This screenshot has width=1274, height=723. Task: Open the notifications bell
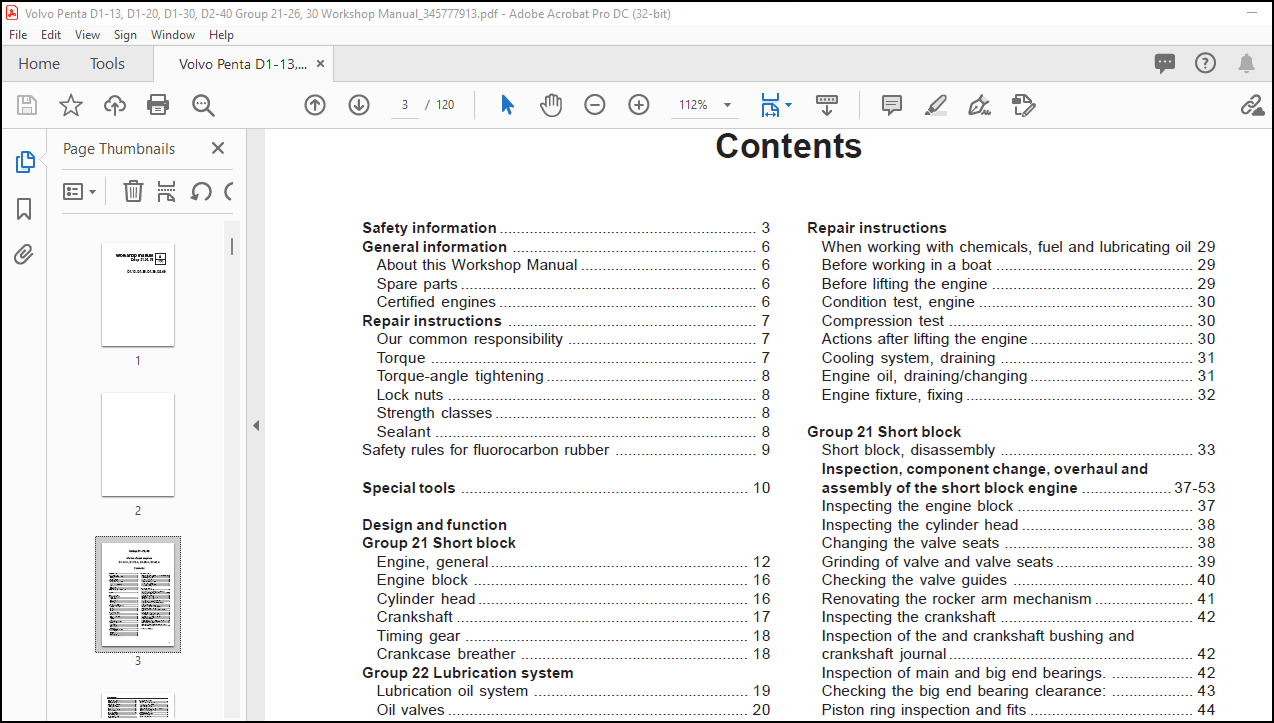click(x=1246, y=64)
